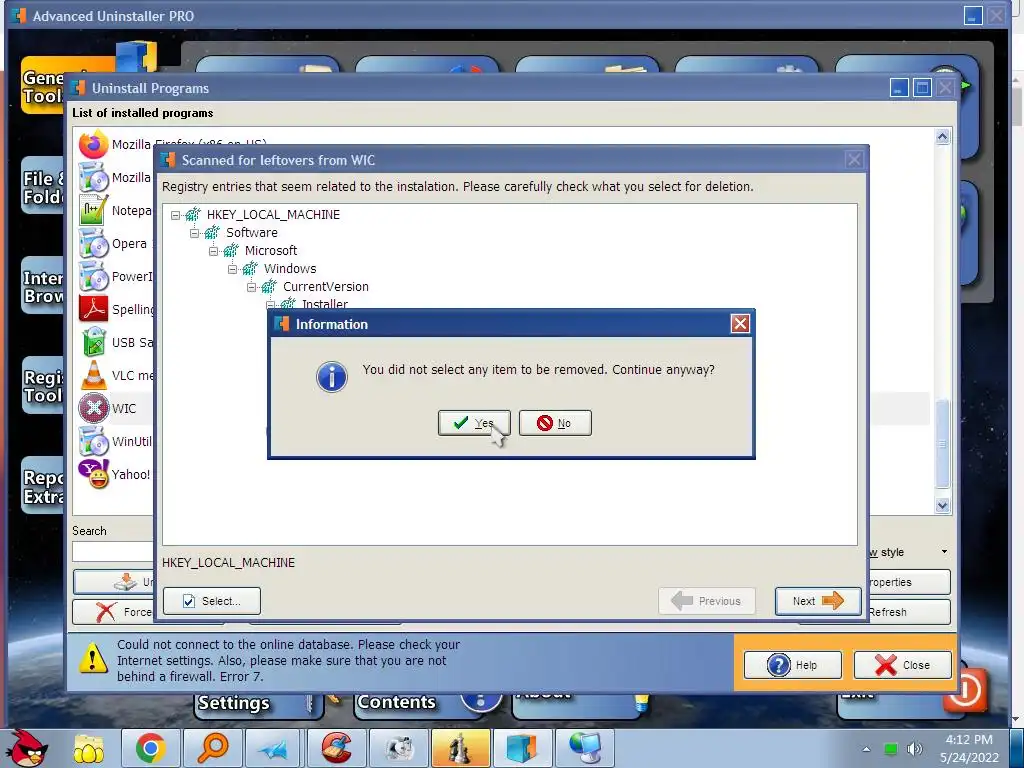Click the second Mozilla entry icon
1024x768 pixels.
point(93,178)
